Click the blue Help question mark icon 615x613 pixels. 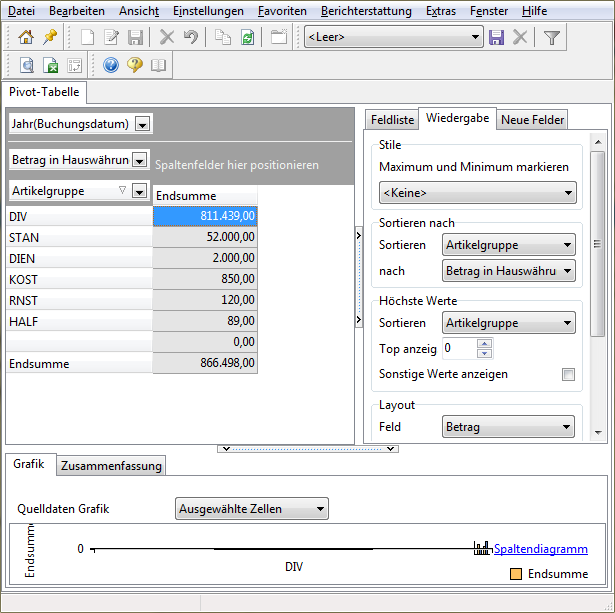(111, 65)
